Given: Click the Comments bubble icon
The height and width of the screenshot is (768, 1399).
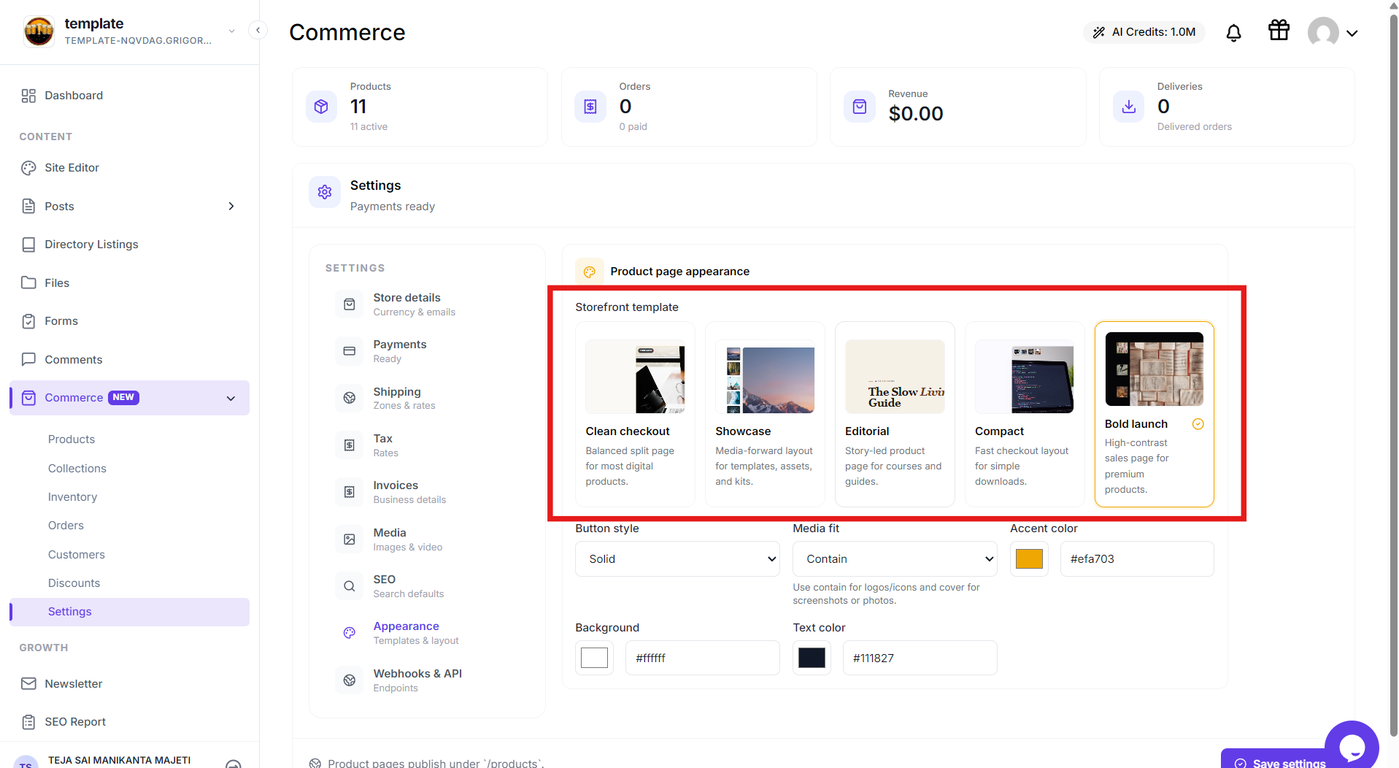Looking at the screenshot, I should (x=28, y=359).
